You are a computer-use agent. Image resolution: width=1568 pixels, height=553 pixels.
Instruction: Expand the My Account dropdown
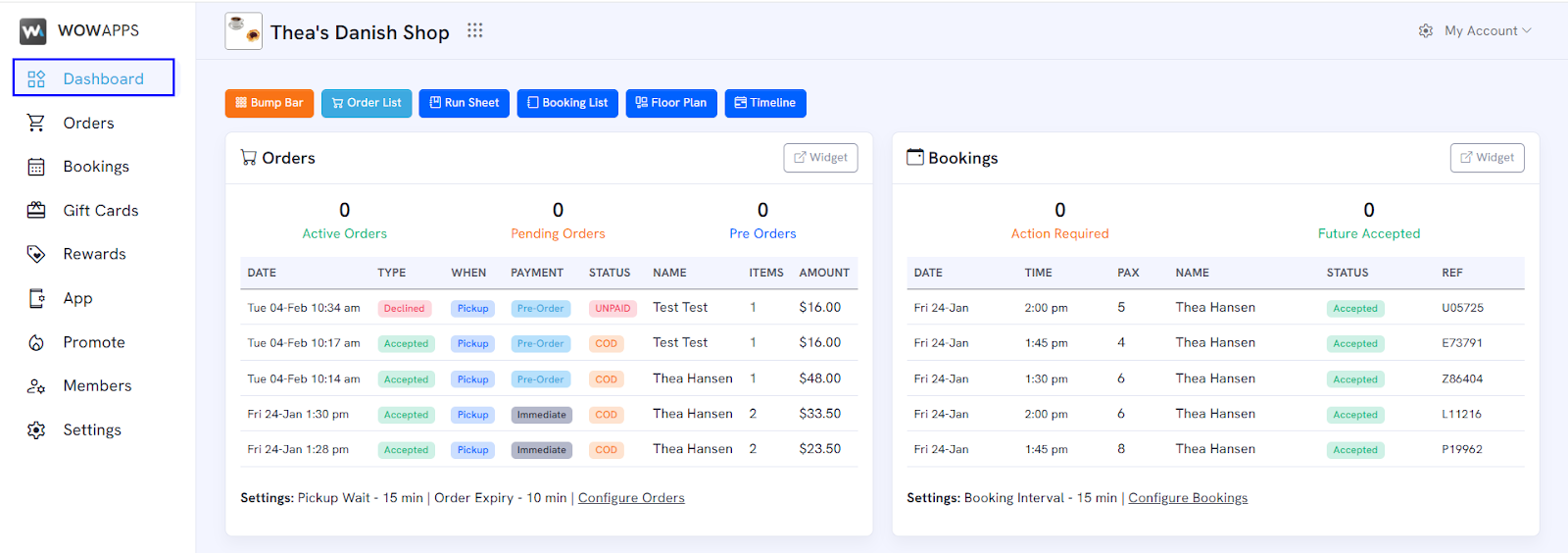tap(1488, 30)
